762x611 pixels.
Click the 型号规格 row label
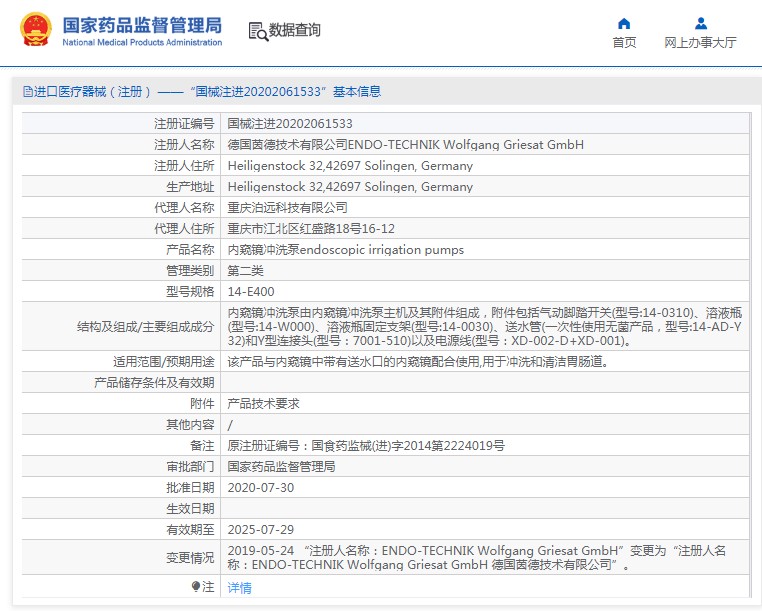point(190,292)
